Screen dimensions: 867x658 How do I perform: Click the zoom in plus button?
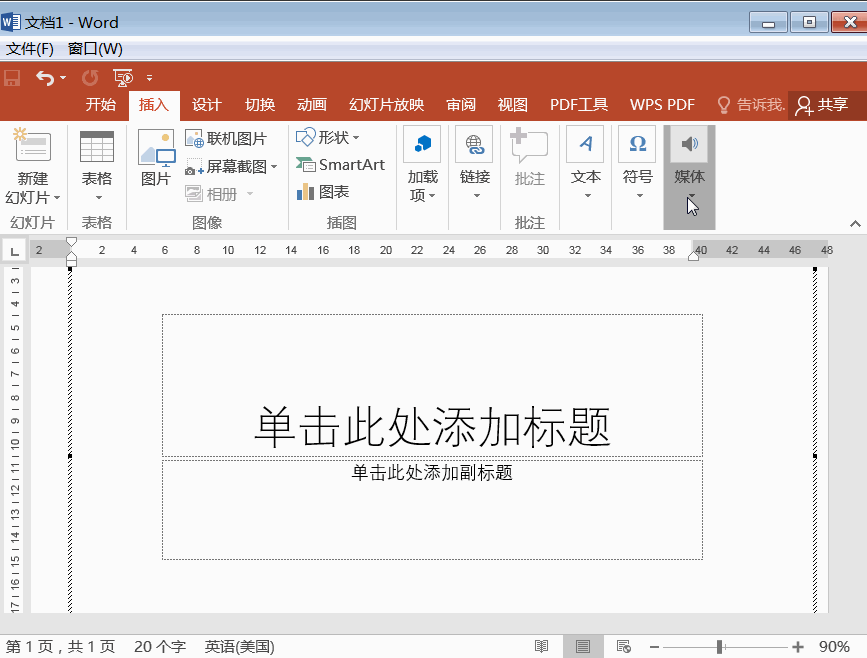click(797, 646)
